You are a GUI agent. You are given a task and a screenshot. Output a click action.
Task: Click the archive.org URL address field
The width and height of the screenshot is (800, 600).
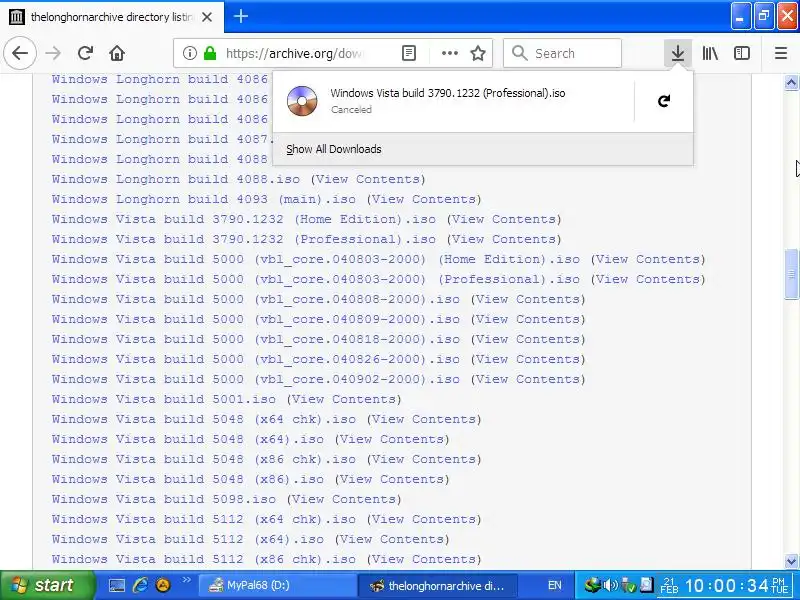(x=293, y=53)
